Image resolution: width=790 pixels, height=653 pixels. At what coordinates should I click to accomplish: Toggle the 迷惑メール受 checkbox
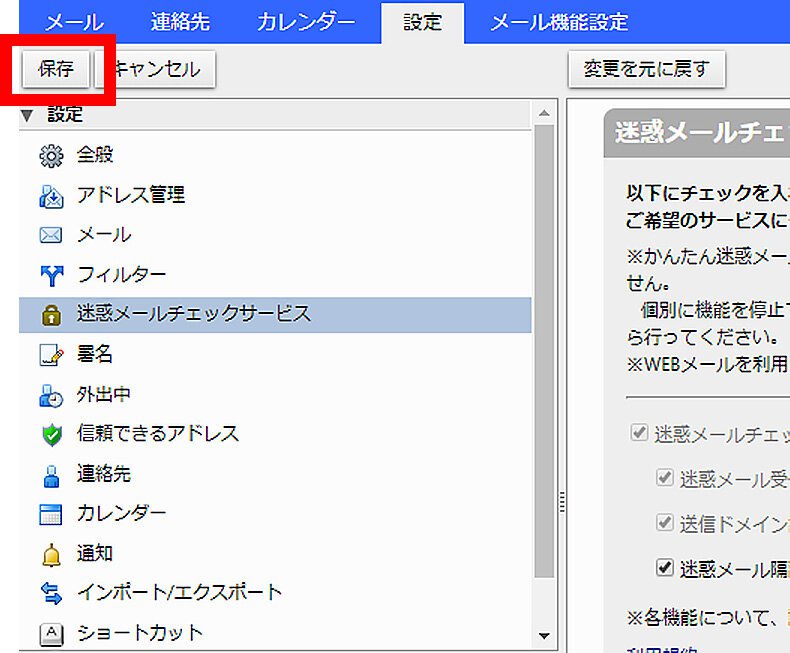664,477
